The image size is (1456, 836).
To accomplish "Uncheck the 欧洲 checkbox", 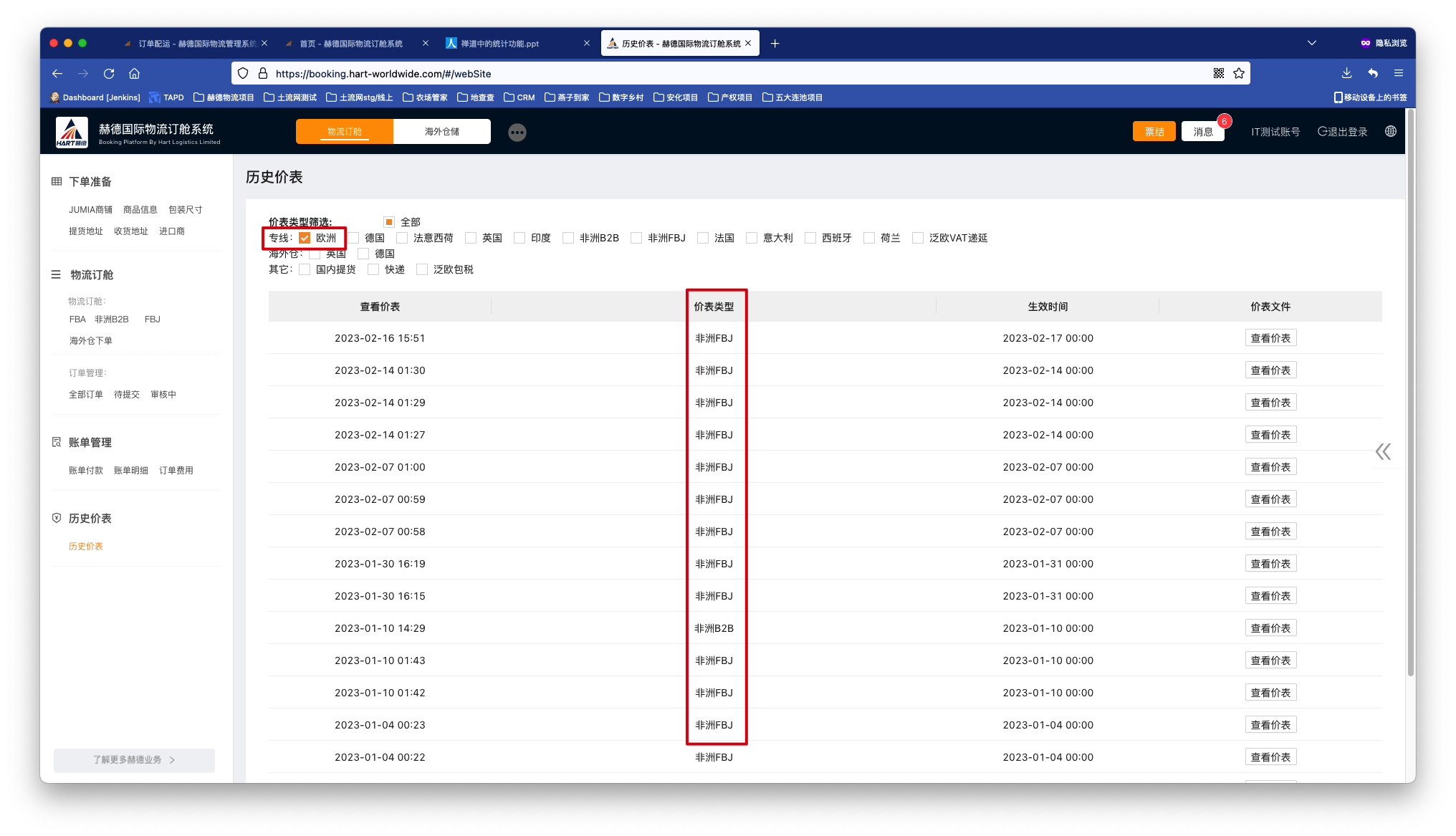I will [x=305, y=238].
